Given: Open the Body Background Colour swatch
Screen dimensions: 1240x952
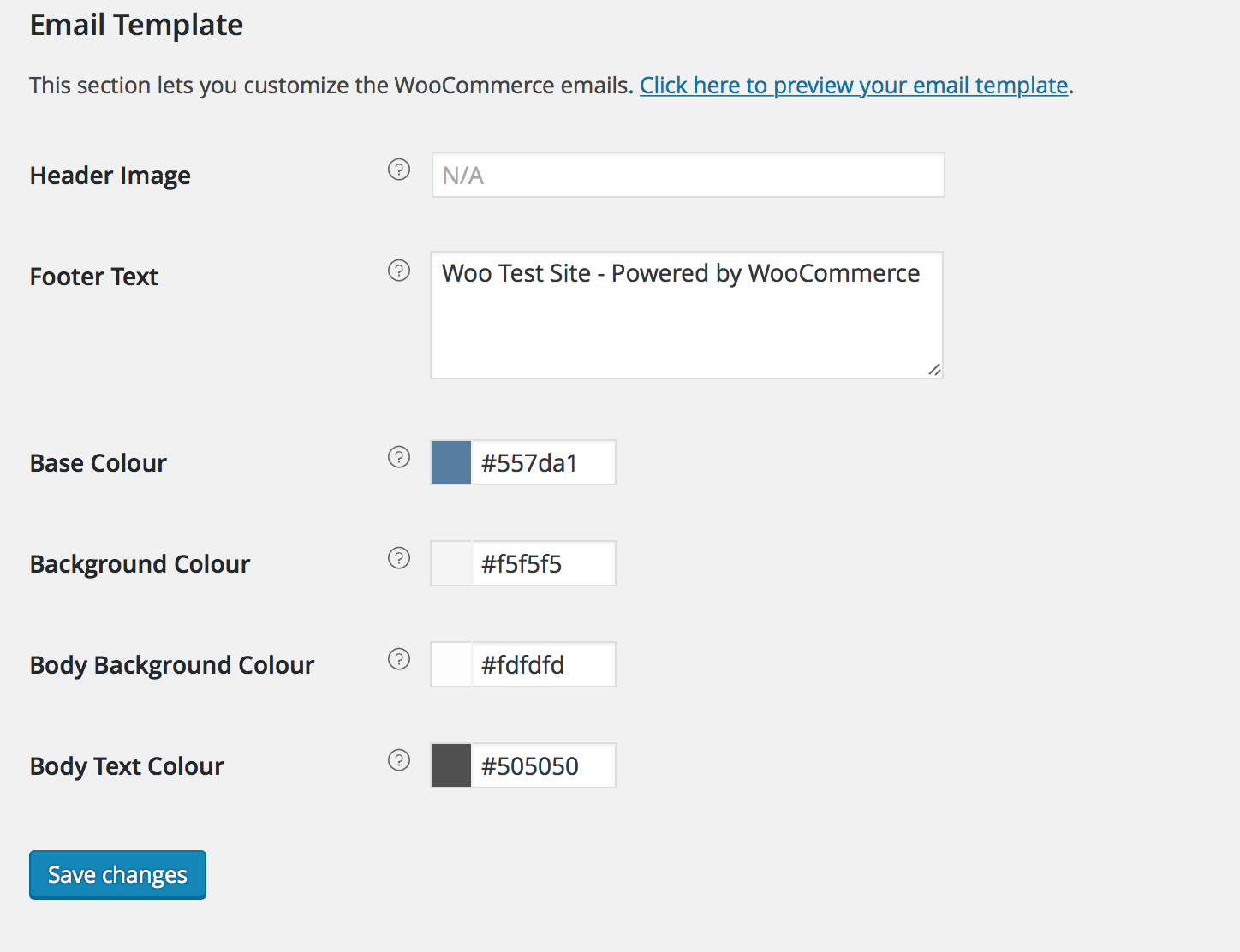Looking at the screenshot, I should click(x=451, y=664).
